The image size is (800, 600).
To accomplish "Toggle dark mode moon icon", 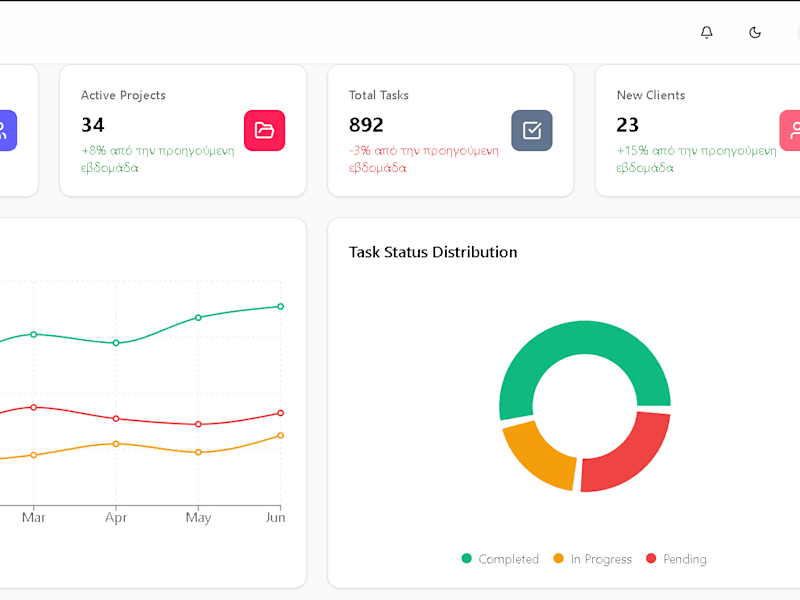I will click(x=755, y=33).
